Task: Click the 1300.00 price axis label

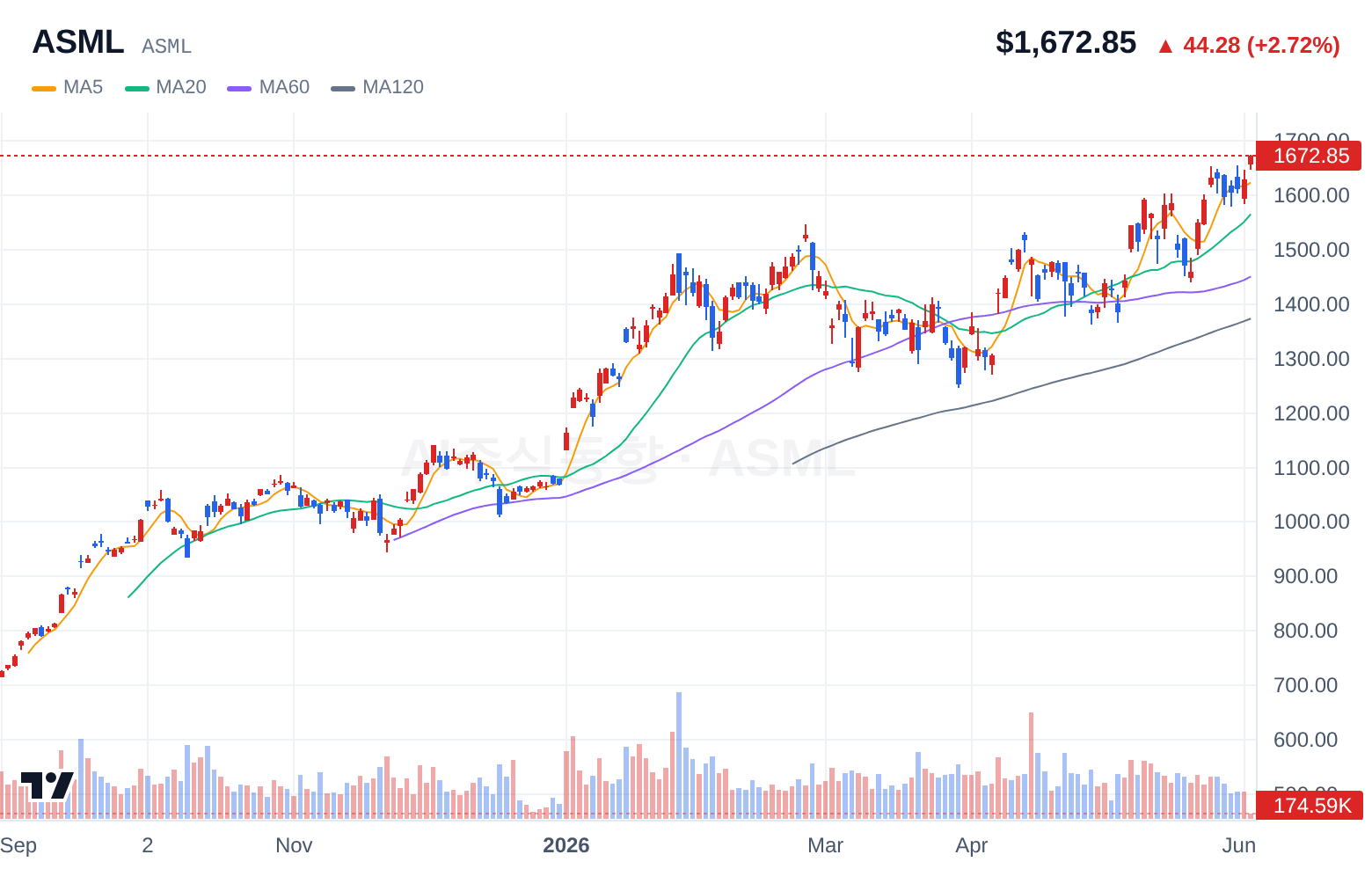Action: coord(1311,359)
